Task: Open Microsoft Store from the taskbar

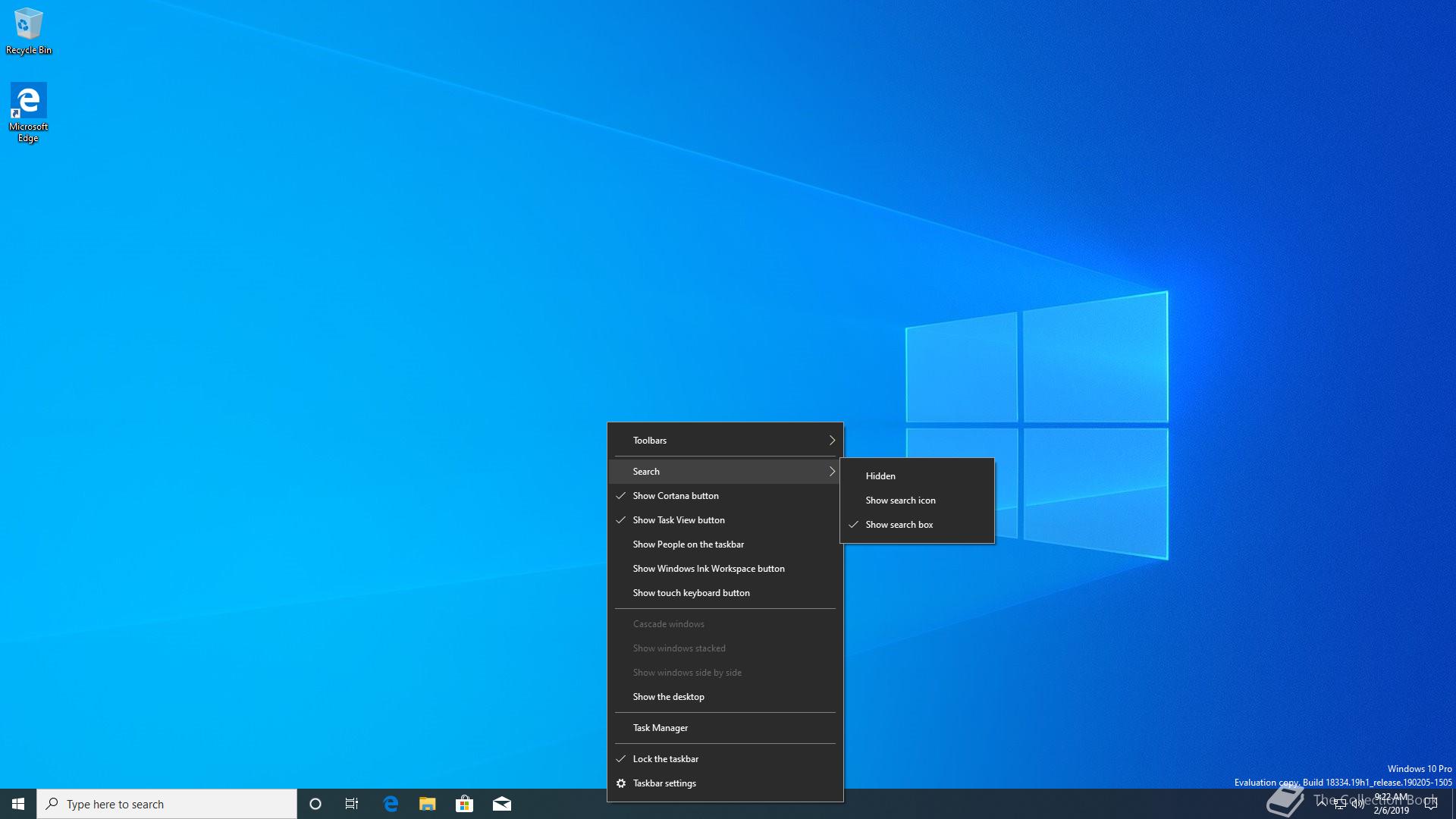Action: pos(464,804)
